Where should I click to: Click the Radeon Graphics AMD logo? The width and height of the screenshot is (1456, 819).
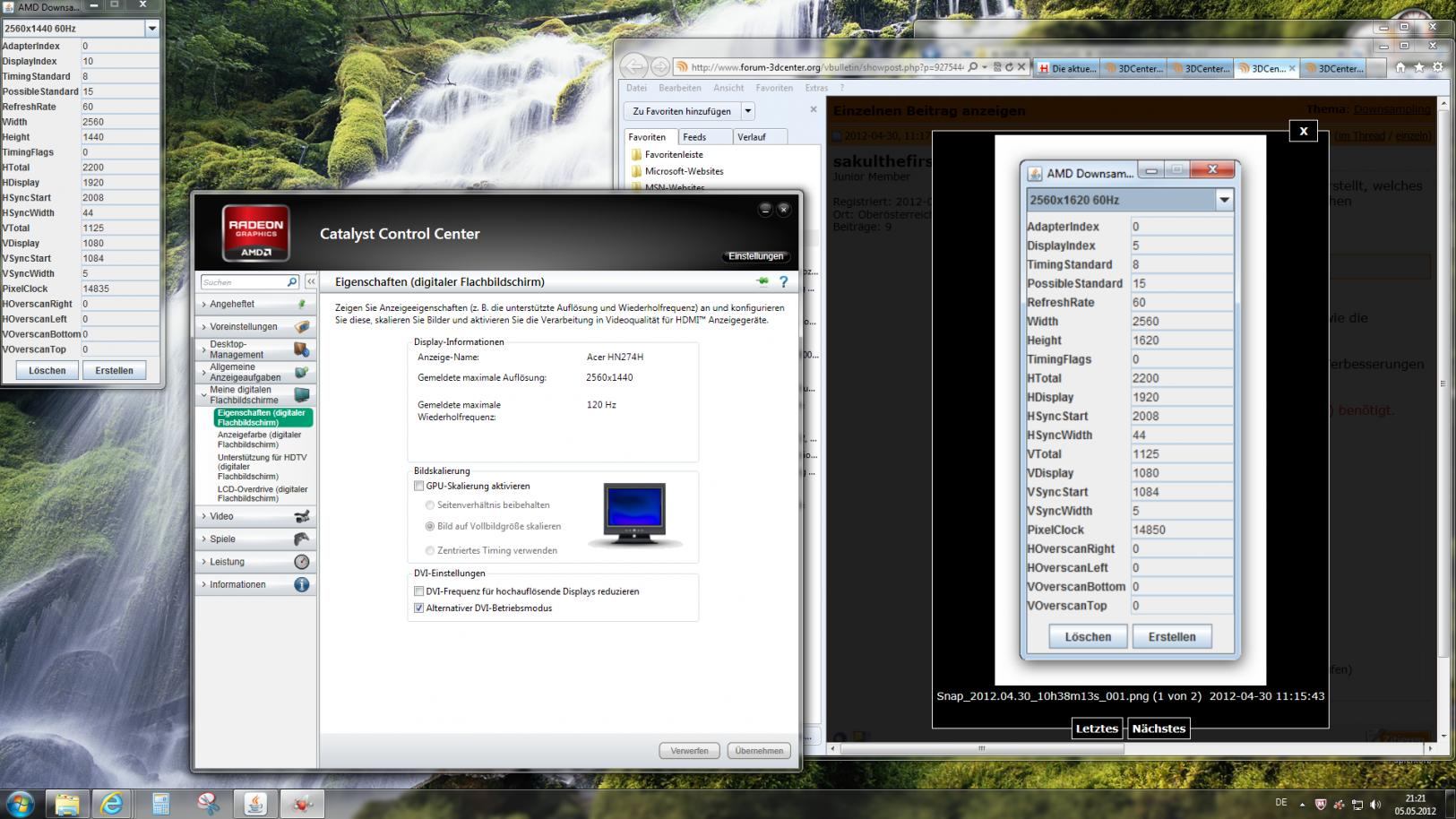pos(255,233)
